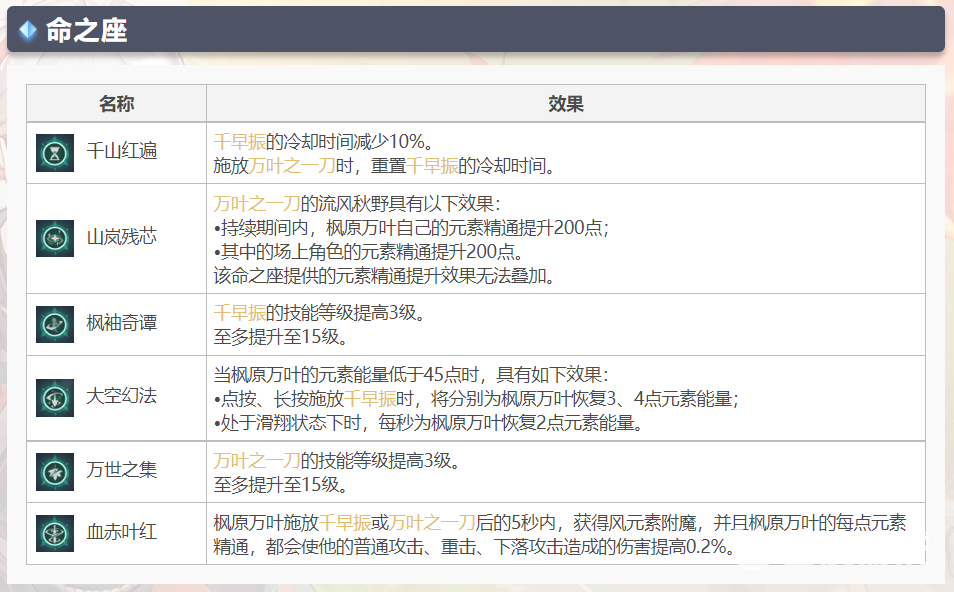Select the name text 千山红遍
The width and height of the screenshot is (954, 592).
[x=122, y=150]
